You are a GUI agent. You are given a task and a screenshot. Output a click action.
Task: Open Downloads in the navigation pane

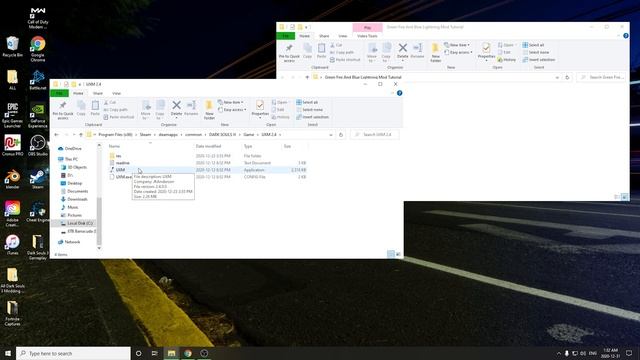pyautogui.click(x=77, y=199)
